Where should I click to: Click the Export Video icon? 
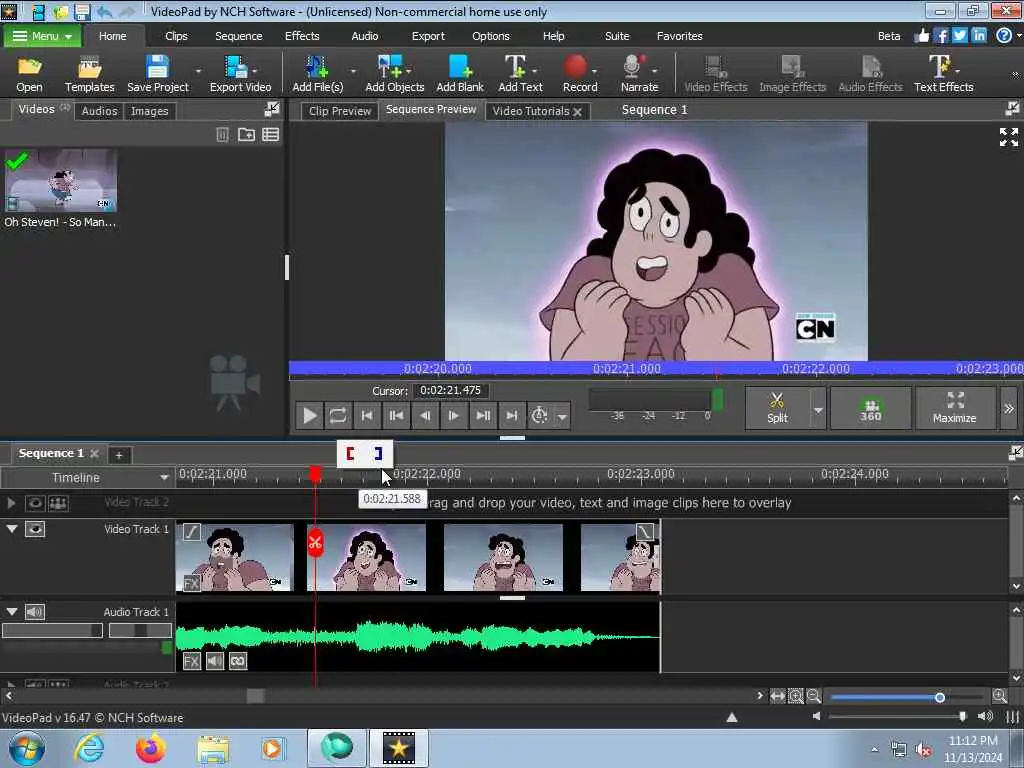point(240,73)
